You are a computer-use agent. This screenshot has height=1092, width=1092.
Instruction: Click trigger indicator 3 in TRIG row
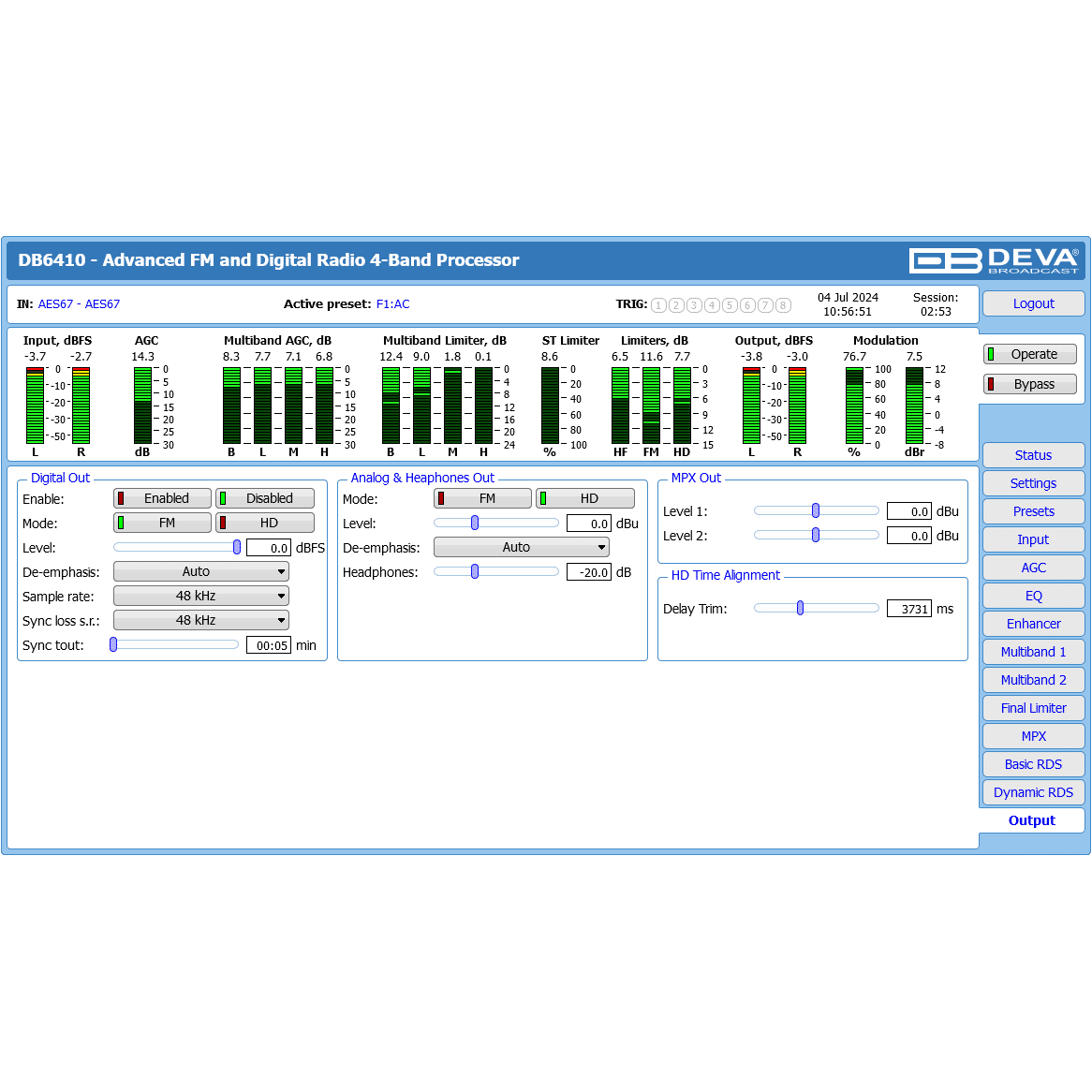click(x=694, y=305)
